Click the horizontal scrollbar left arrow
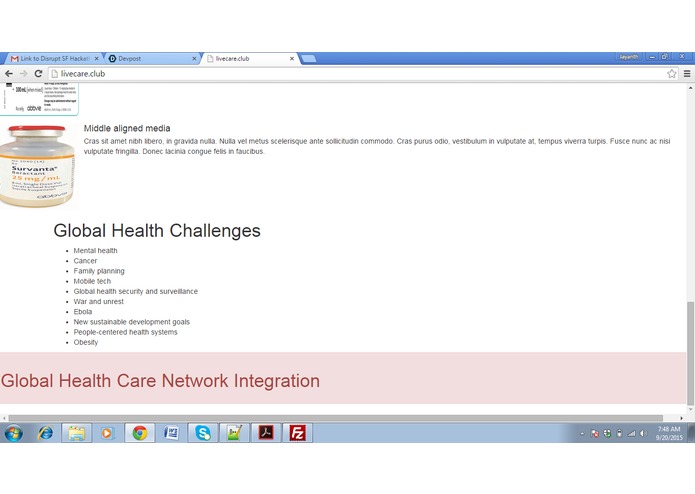 point(4,418)
